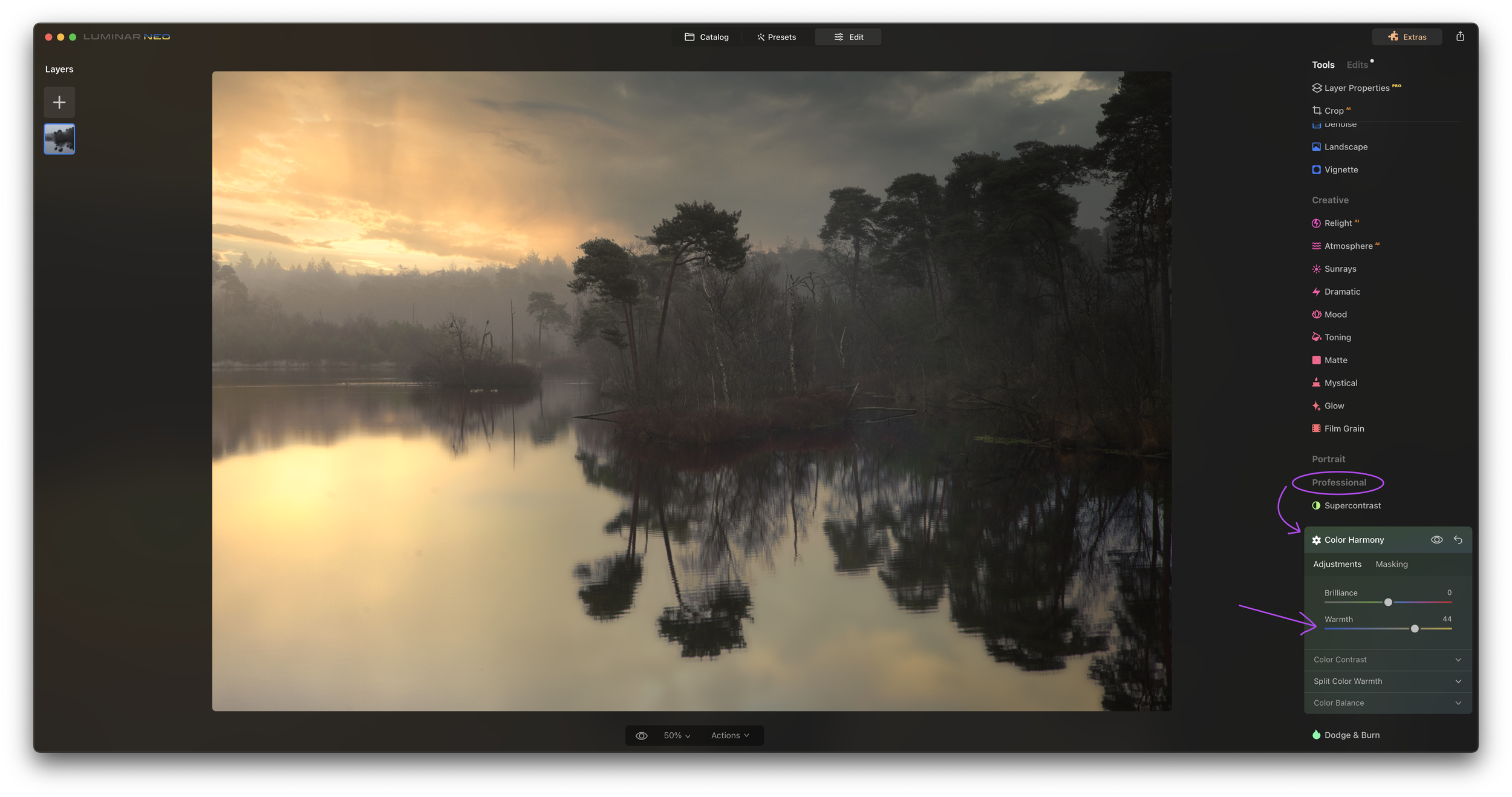1512x797 pixels.
Task: Open the Catalog view
Action: coord(706,37)
